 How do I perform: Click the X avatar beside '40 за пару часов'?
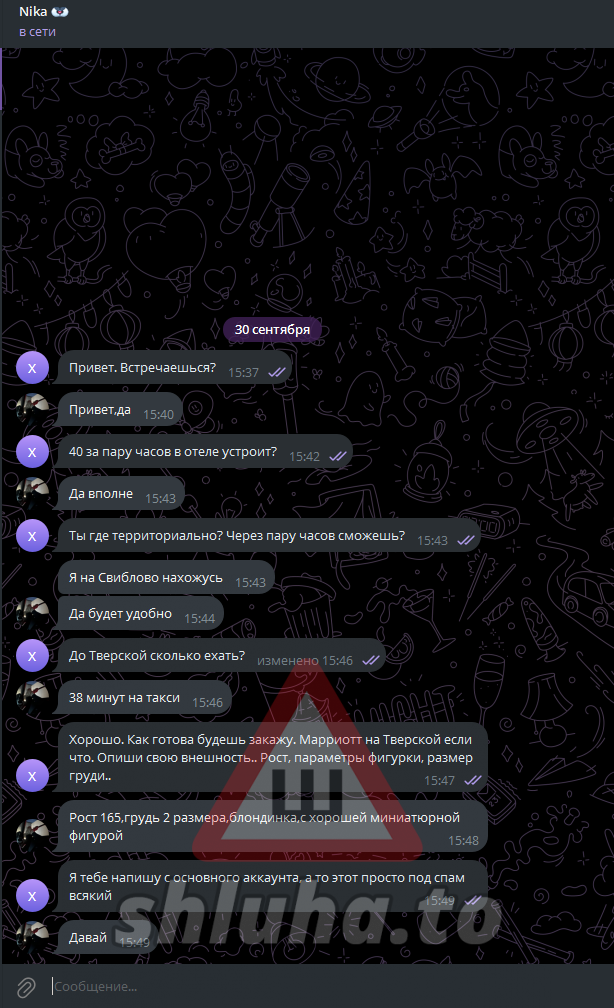tap(32, 453)
